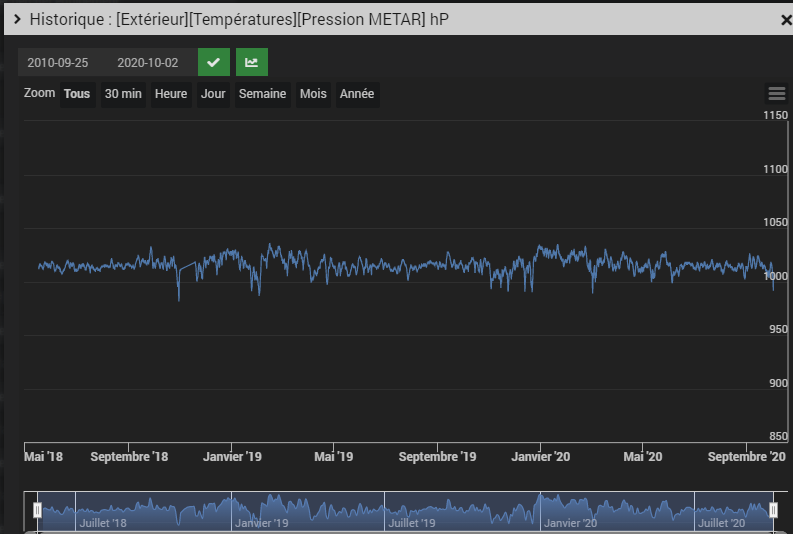Screen dimensions: 793x534
Task: Click the start date field 2010-09-25
Action: (x=58, y=62)
